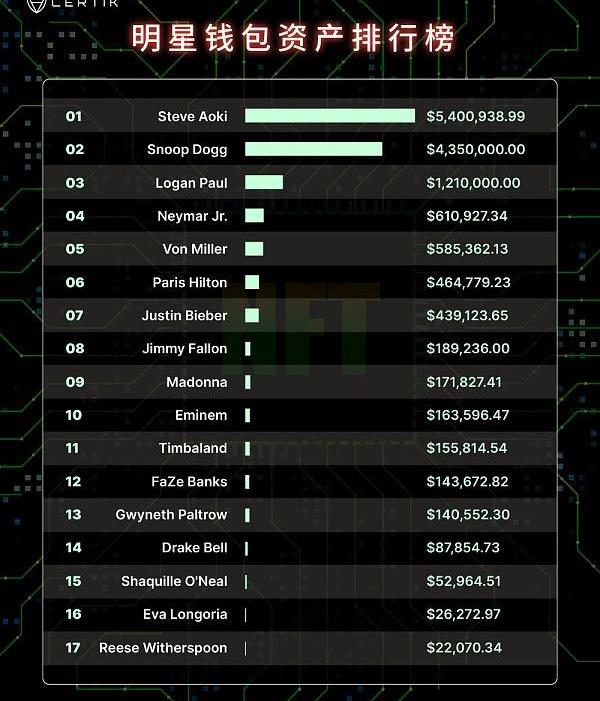Click Justin Bieber's $439,123.65 value
The image size is (600, 701).
(x=467, y=316)
